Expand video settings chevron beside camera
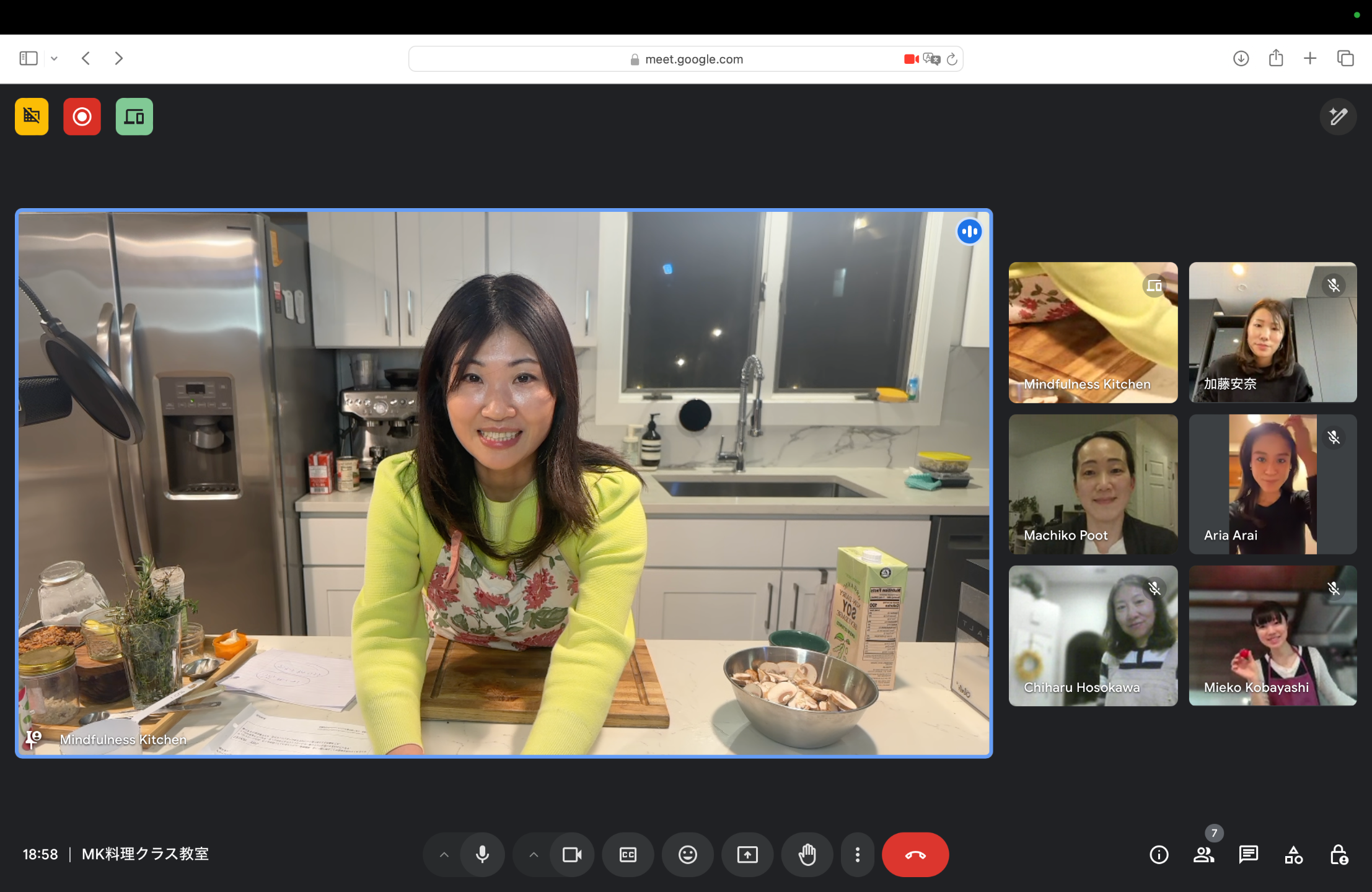Screen dimensions: 1372x892 coord(533,855)
